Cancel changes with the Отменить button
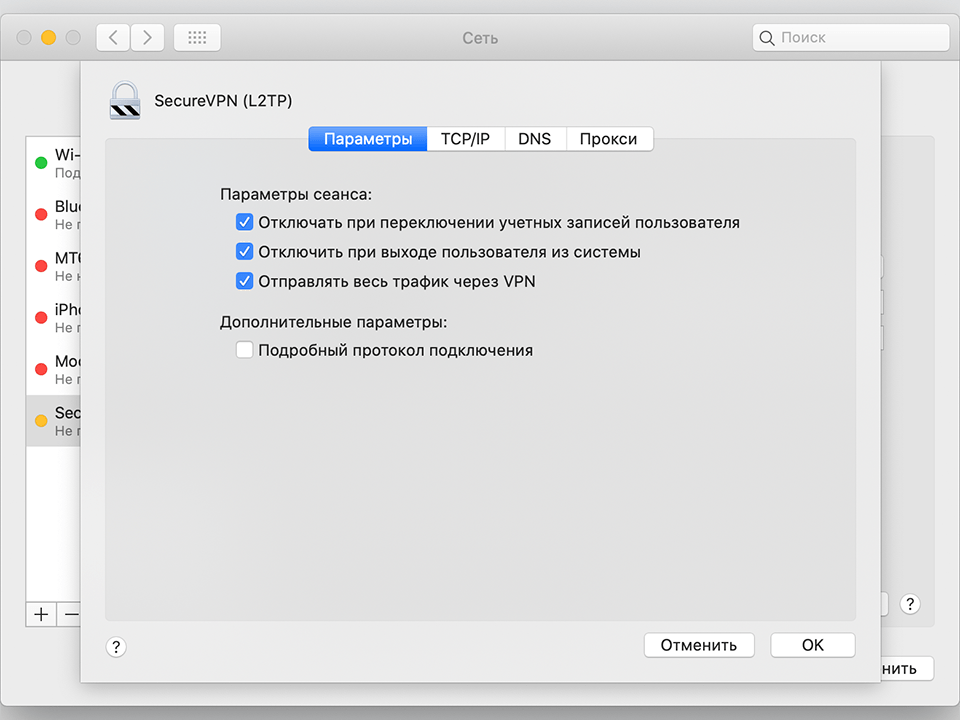Screen dimensions: 960x720 [x=699, y=645]
